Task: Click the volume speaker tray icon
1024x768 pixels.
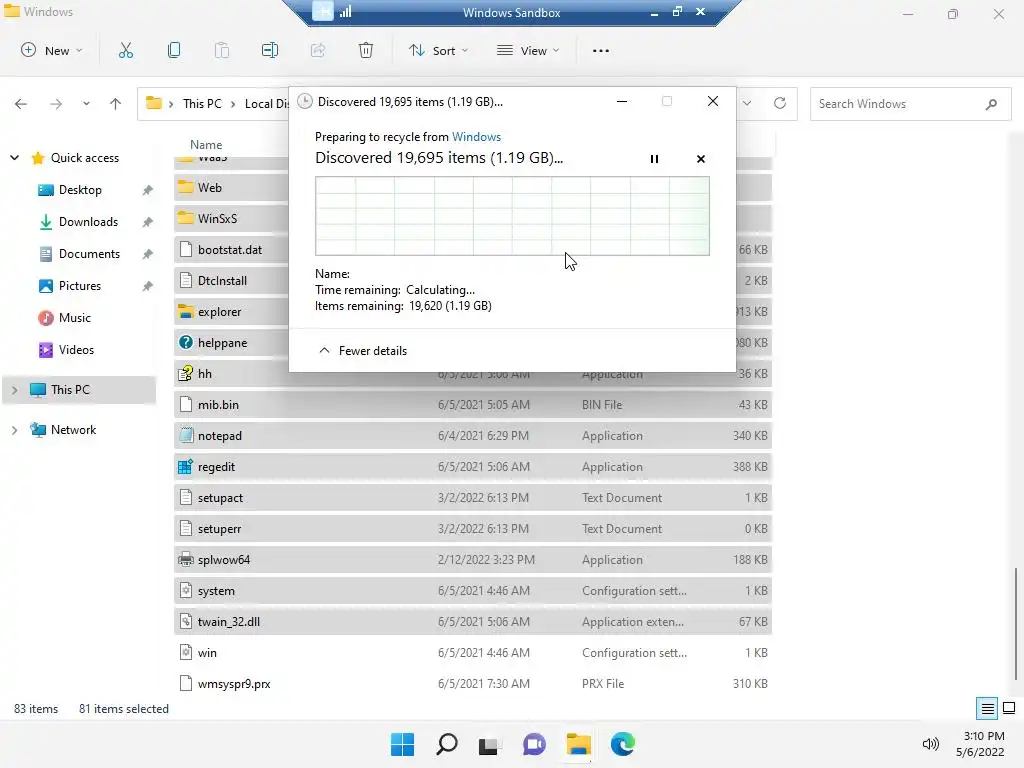Action: click(930, 744)
